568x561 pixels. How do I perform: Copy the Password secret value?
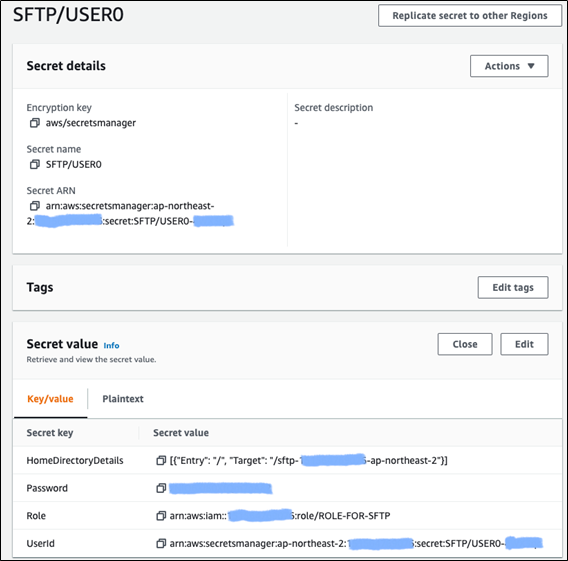(x=161, y=488)
